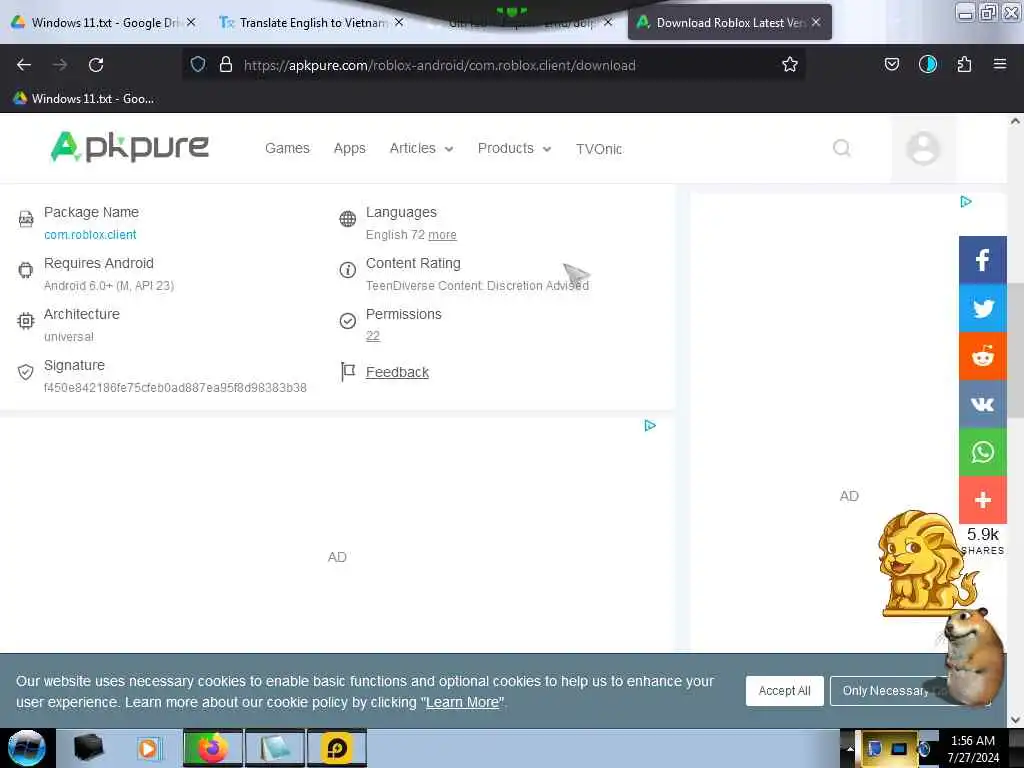The image size is (1024, 768).
Task: Click the media player taskbar icon
Action: tap(149, 748)
